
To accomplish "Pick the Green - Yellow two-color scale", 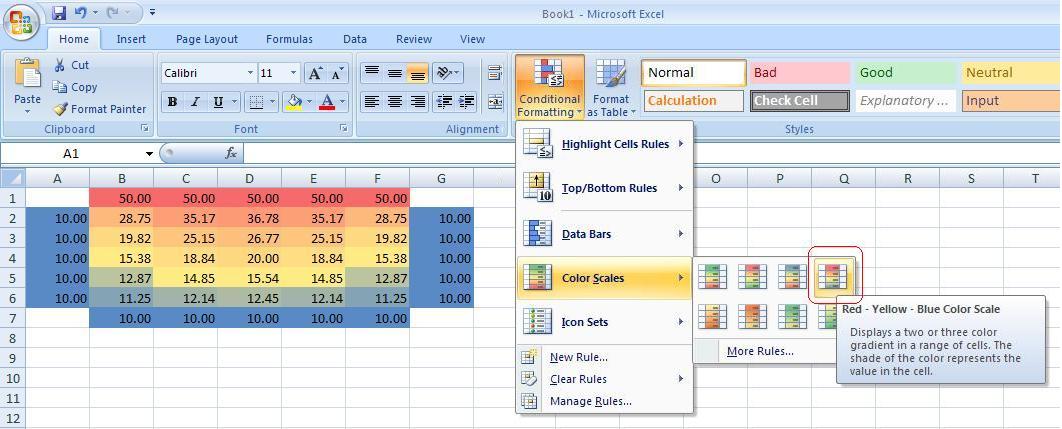I will 792,316.
